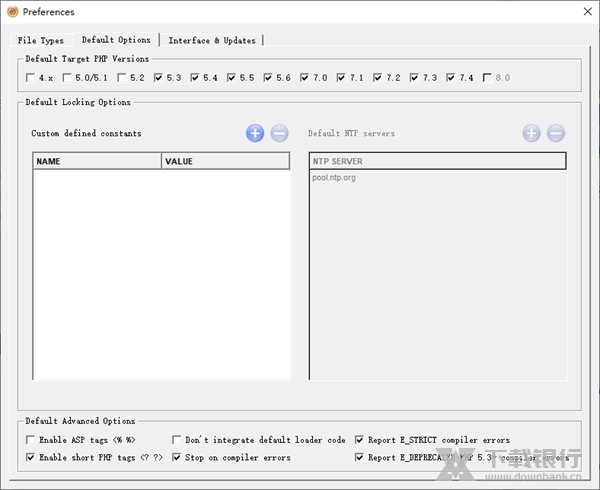
Task: Click the Preferences app icon in title bar
Action: [11, 11]
